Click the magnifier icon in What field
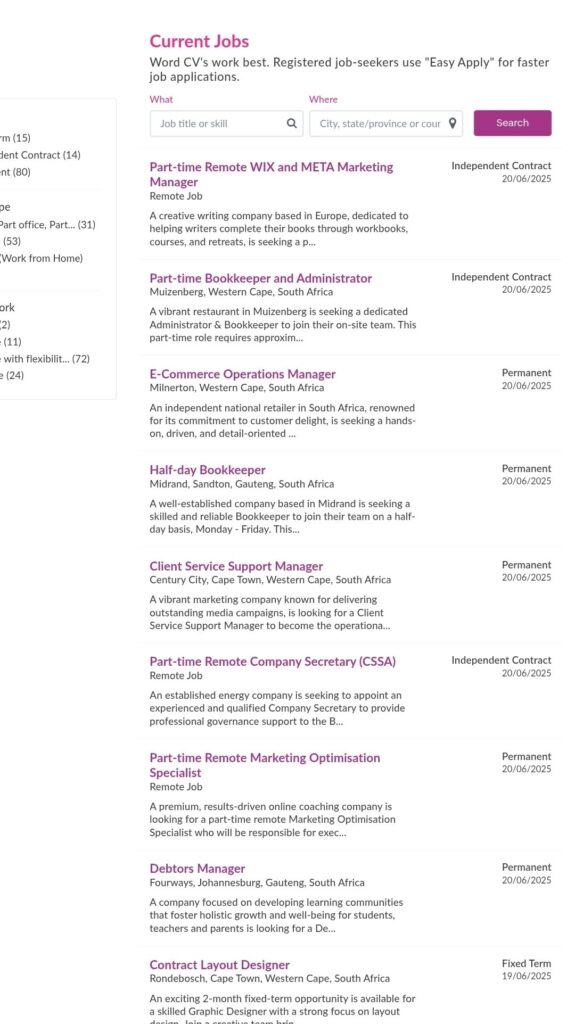575x1024 pixels. coord(291,123)
